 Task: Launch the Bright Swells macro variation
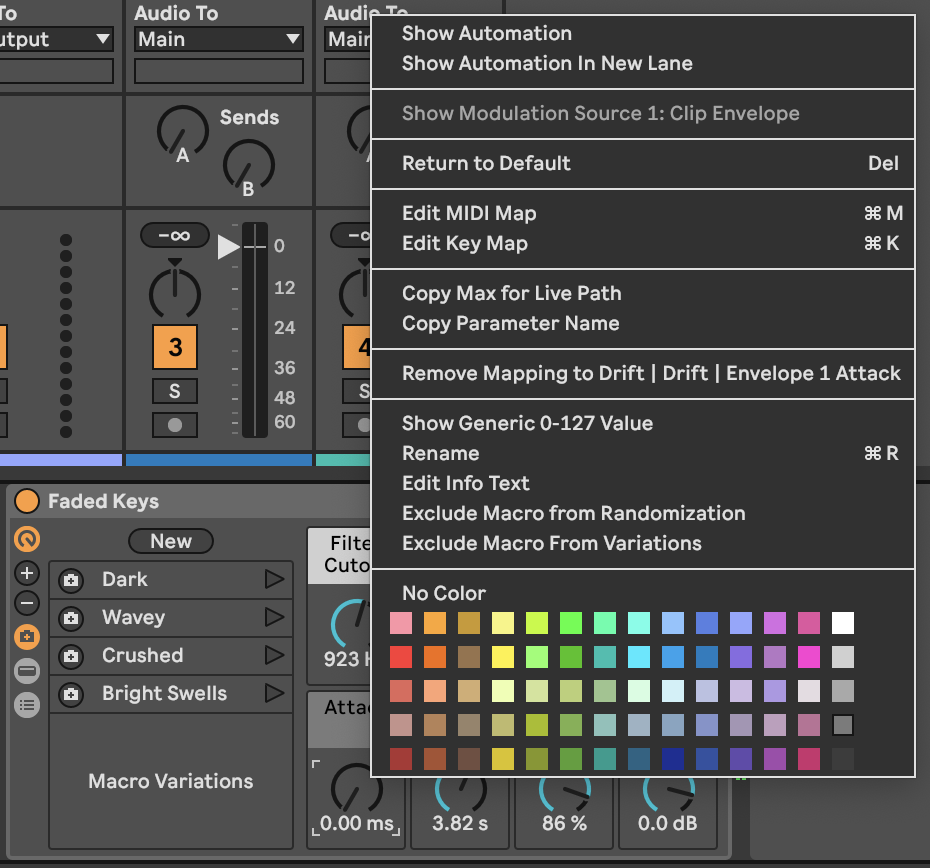coord(274,693)
